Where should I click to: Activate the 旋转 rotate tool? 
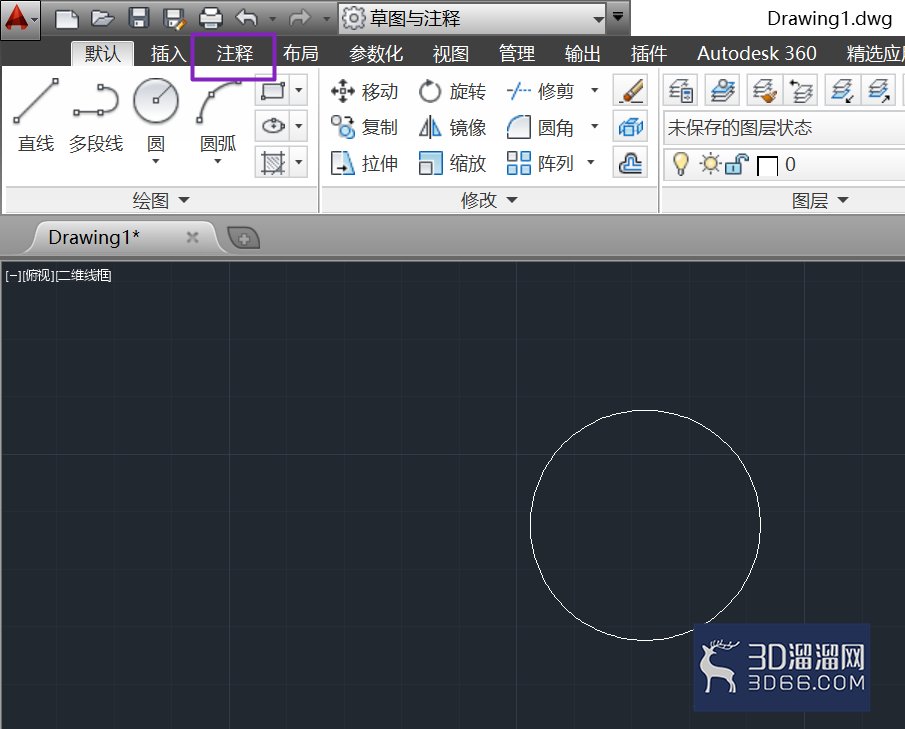(x=452, y=91)
